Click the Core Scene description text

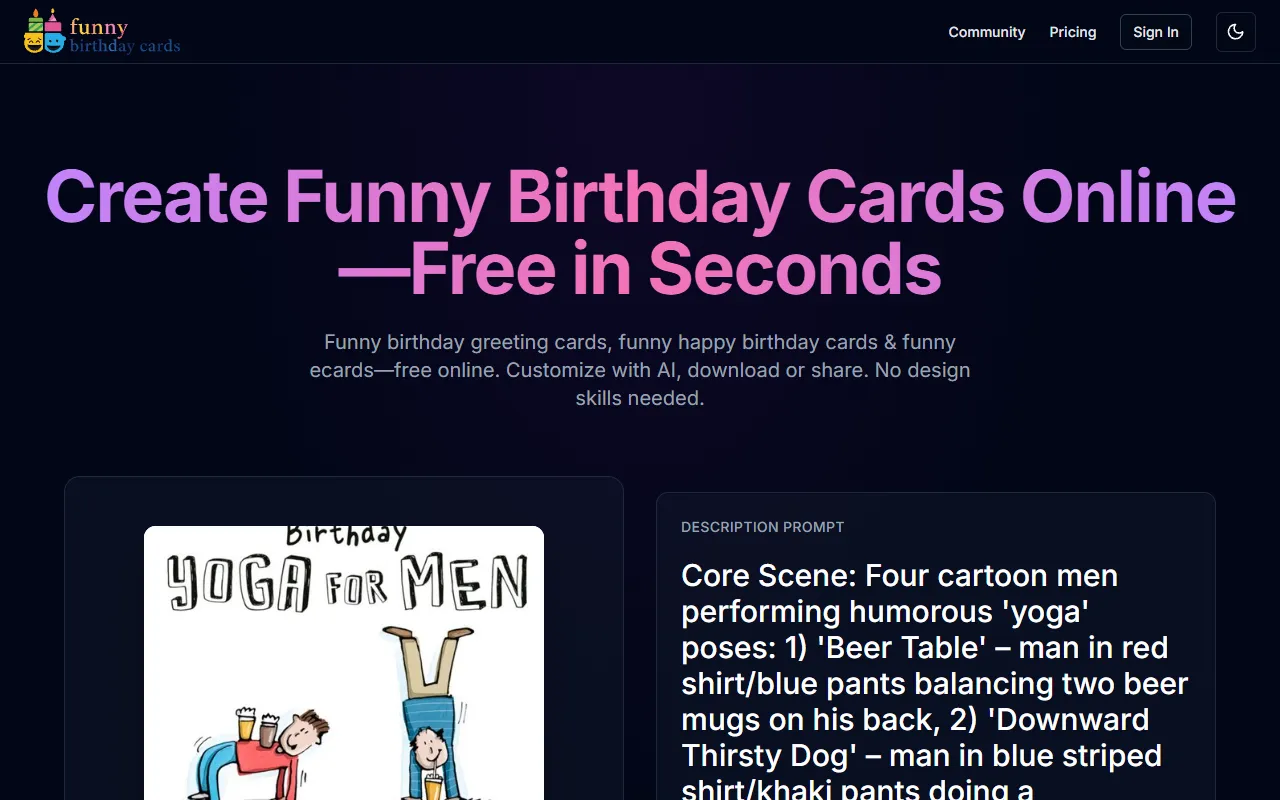935,680
